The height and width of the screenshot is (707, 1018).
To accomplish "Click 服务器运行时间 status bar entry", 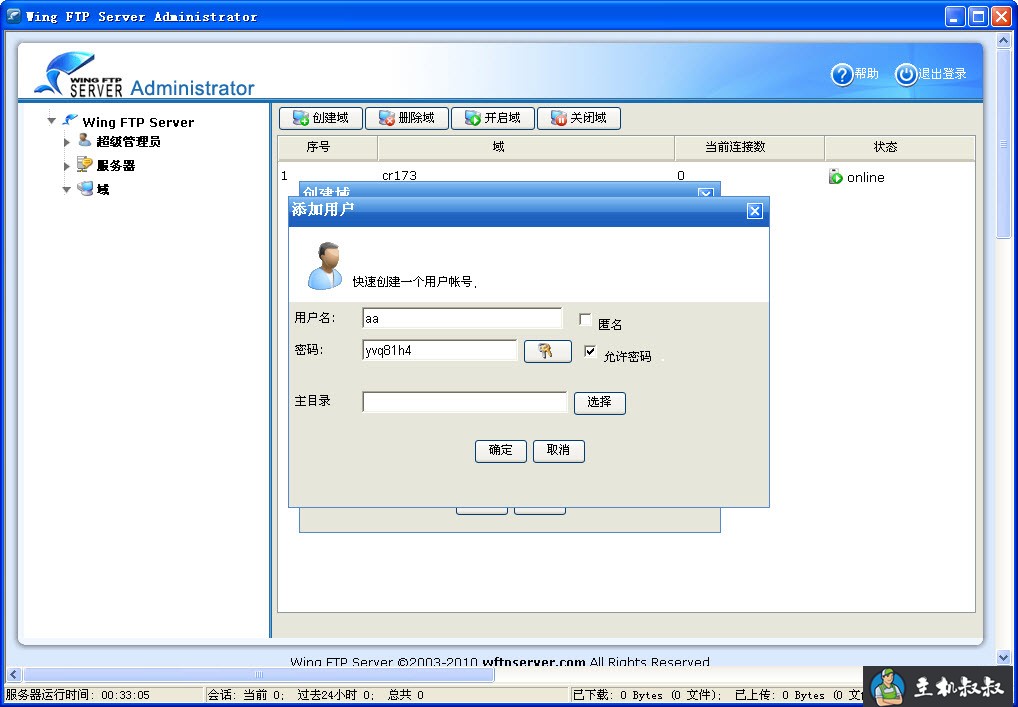I will coord(78,695).
